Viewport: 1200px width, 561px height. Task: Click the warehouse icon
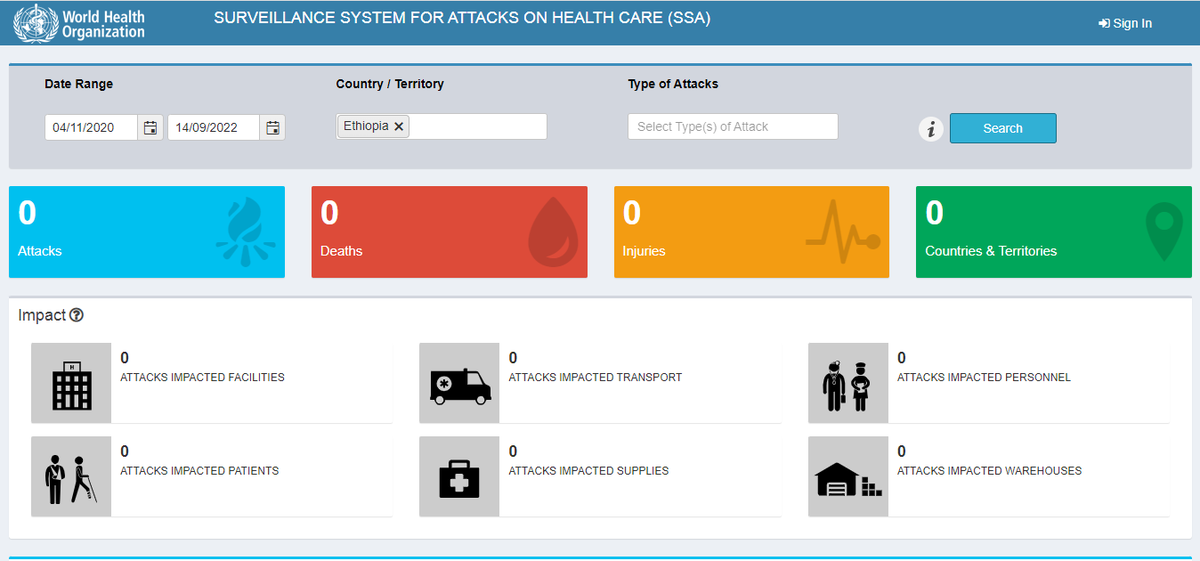[x=848, y=476]
